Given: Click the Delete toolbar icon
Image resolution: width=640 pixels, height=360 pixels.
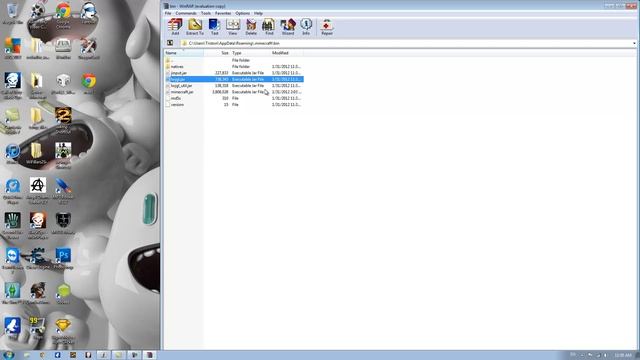Looking at the screenshot, I should pyautogui.click(x=251, y=27).
